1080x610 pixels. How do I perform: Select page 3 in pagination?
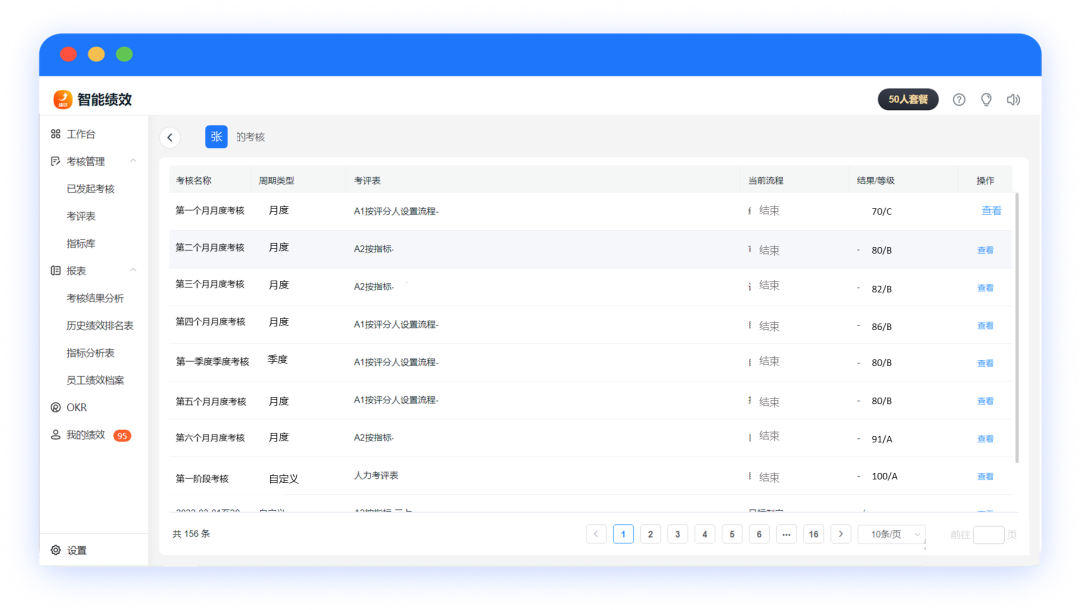678,534
